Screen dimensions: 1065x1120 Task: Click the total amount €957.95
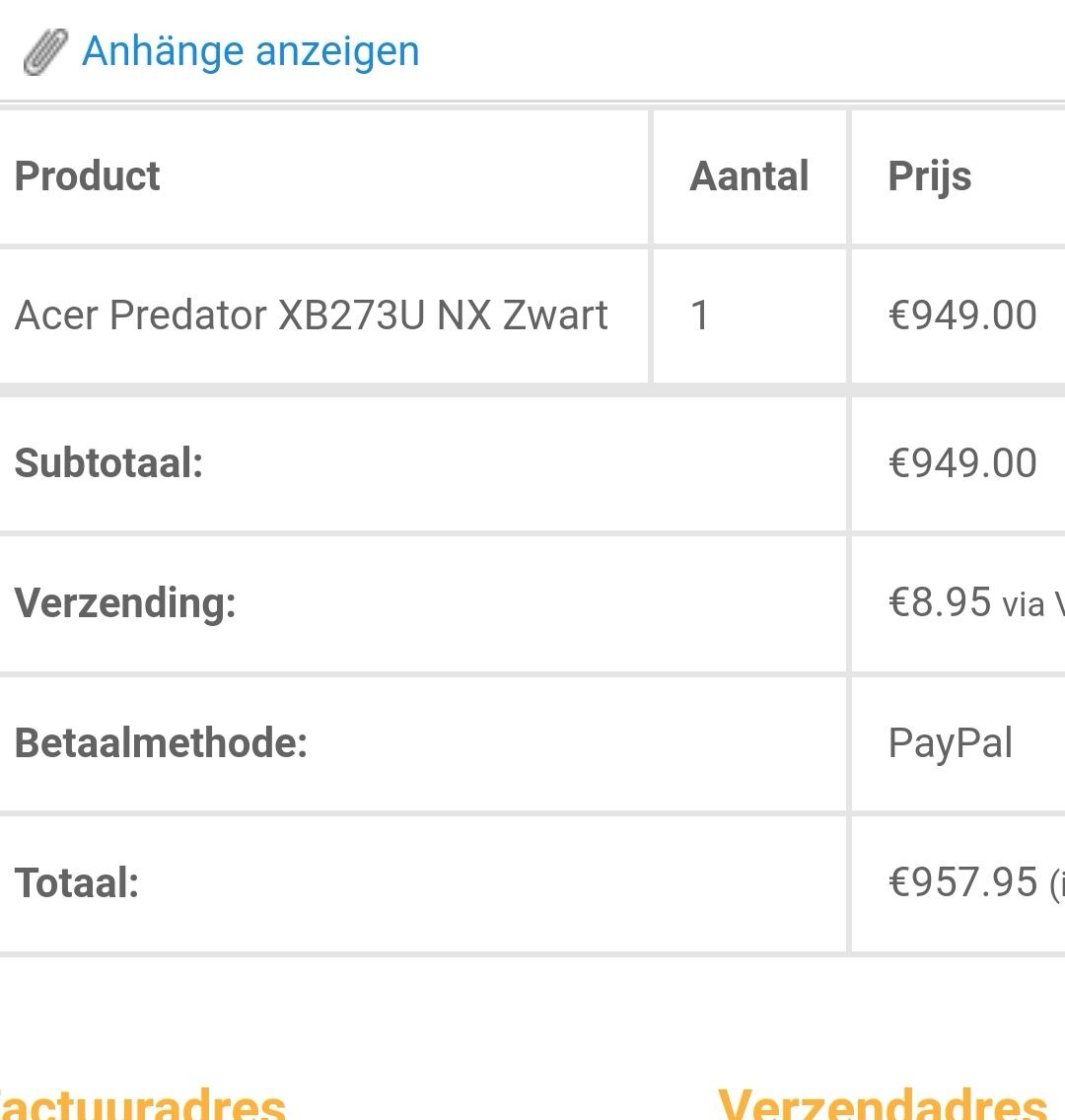(962, 882)
